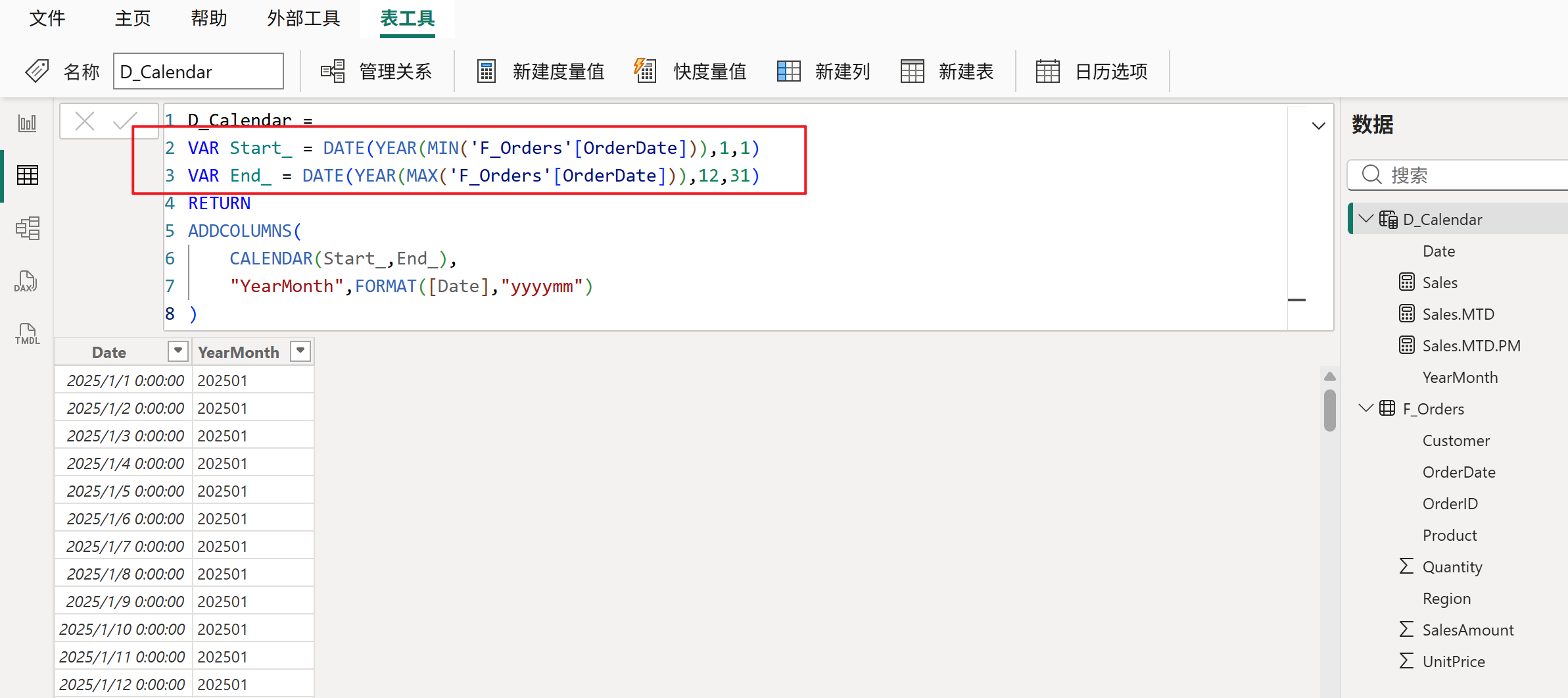Open the YearMonth column filter dropdown
Viewport: 1568px width, 698px height.
(300, 351)
